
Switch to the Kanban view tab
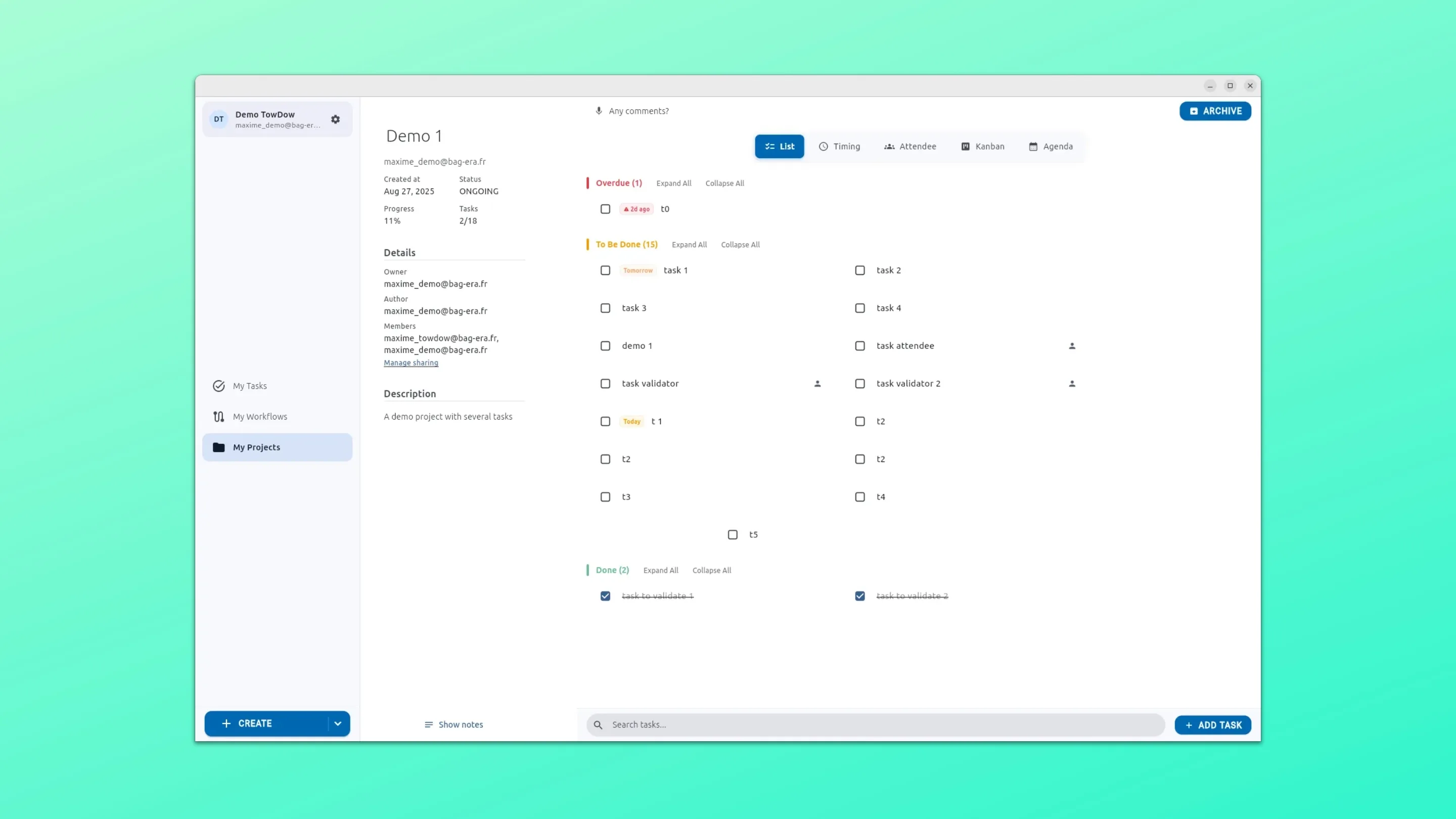[x=982, y=147]
